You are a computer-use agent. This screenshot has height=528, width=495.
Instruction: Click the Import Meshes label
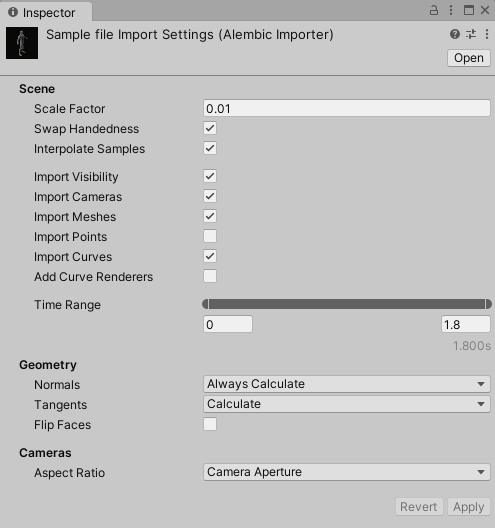point(75,217)
